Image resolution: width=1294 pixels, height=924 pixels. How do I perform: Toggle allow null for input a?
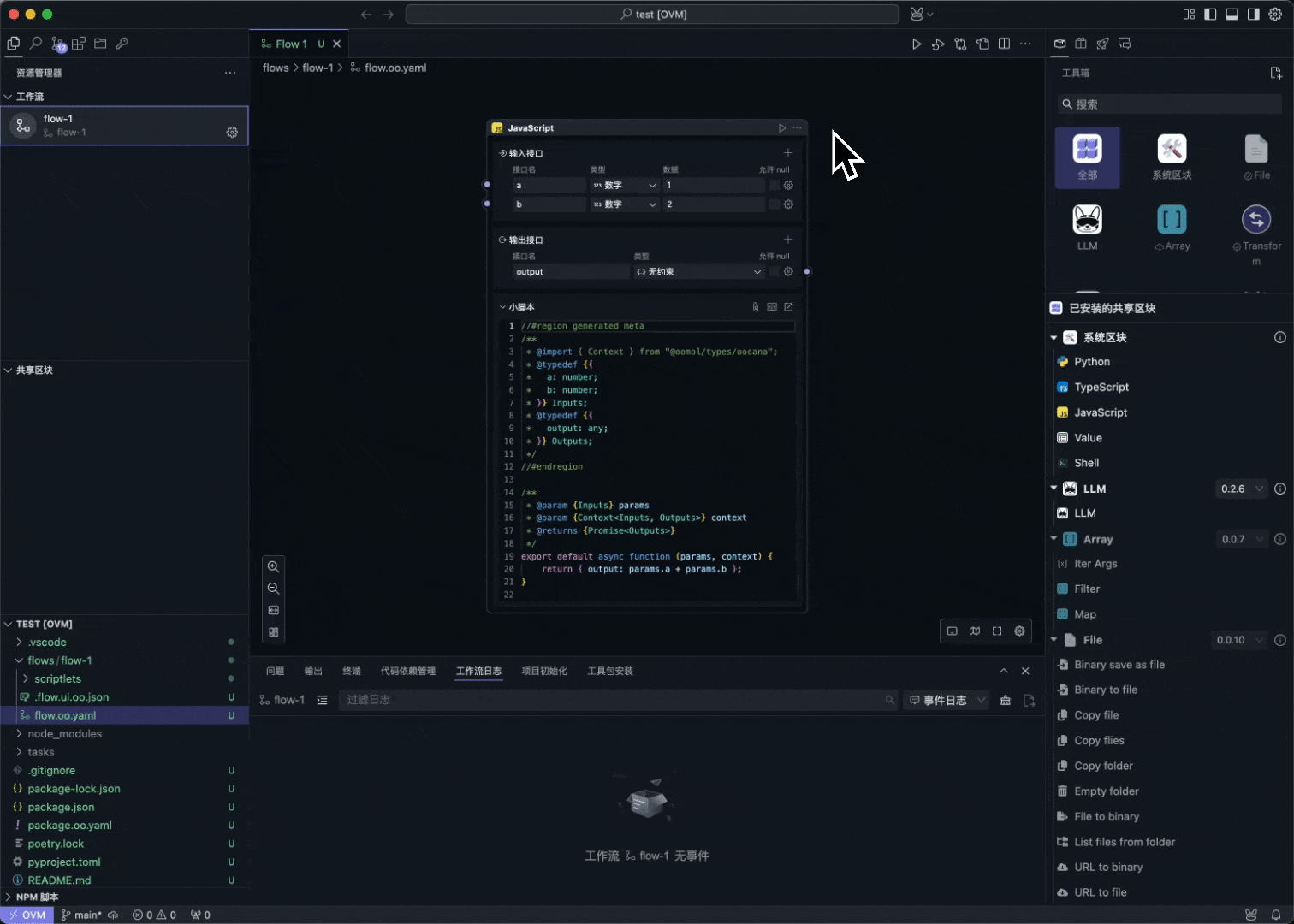point(774,186)
